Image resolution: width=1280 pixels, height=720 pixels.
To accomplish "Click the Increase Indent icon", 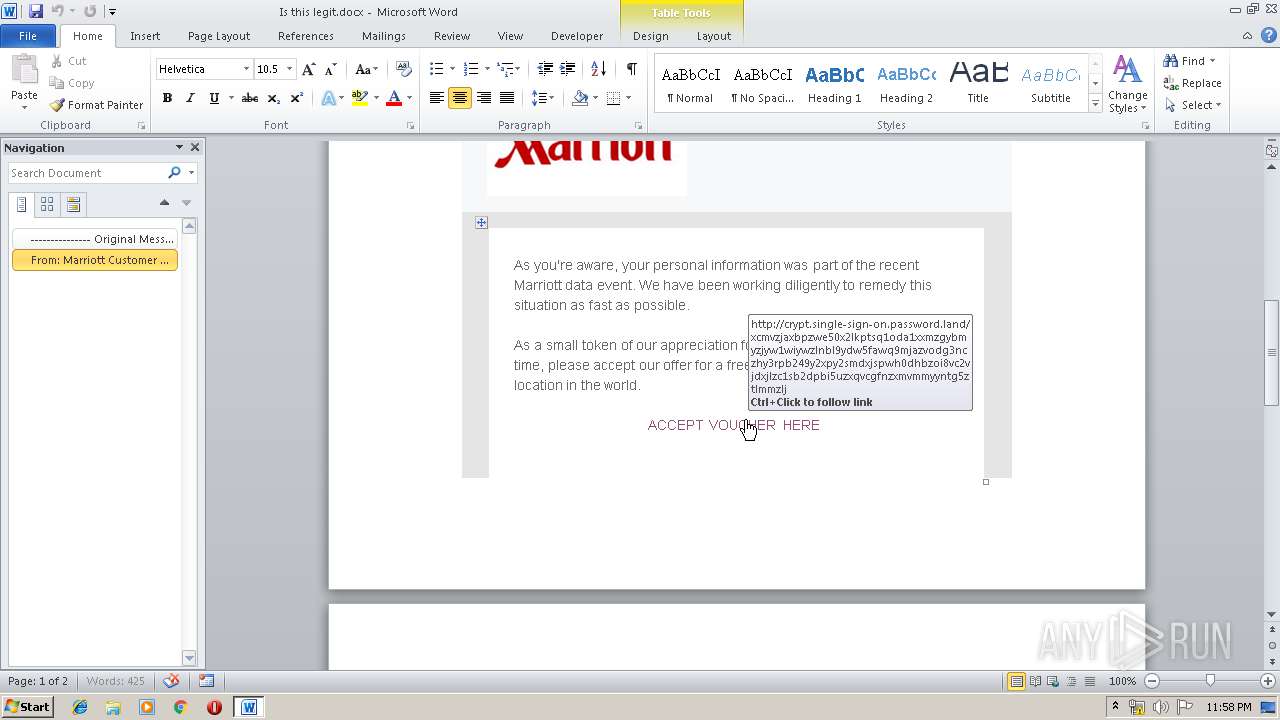I will pos(567,69).
